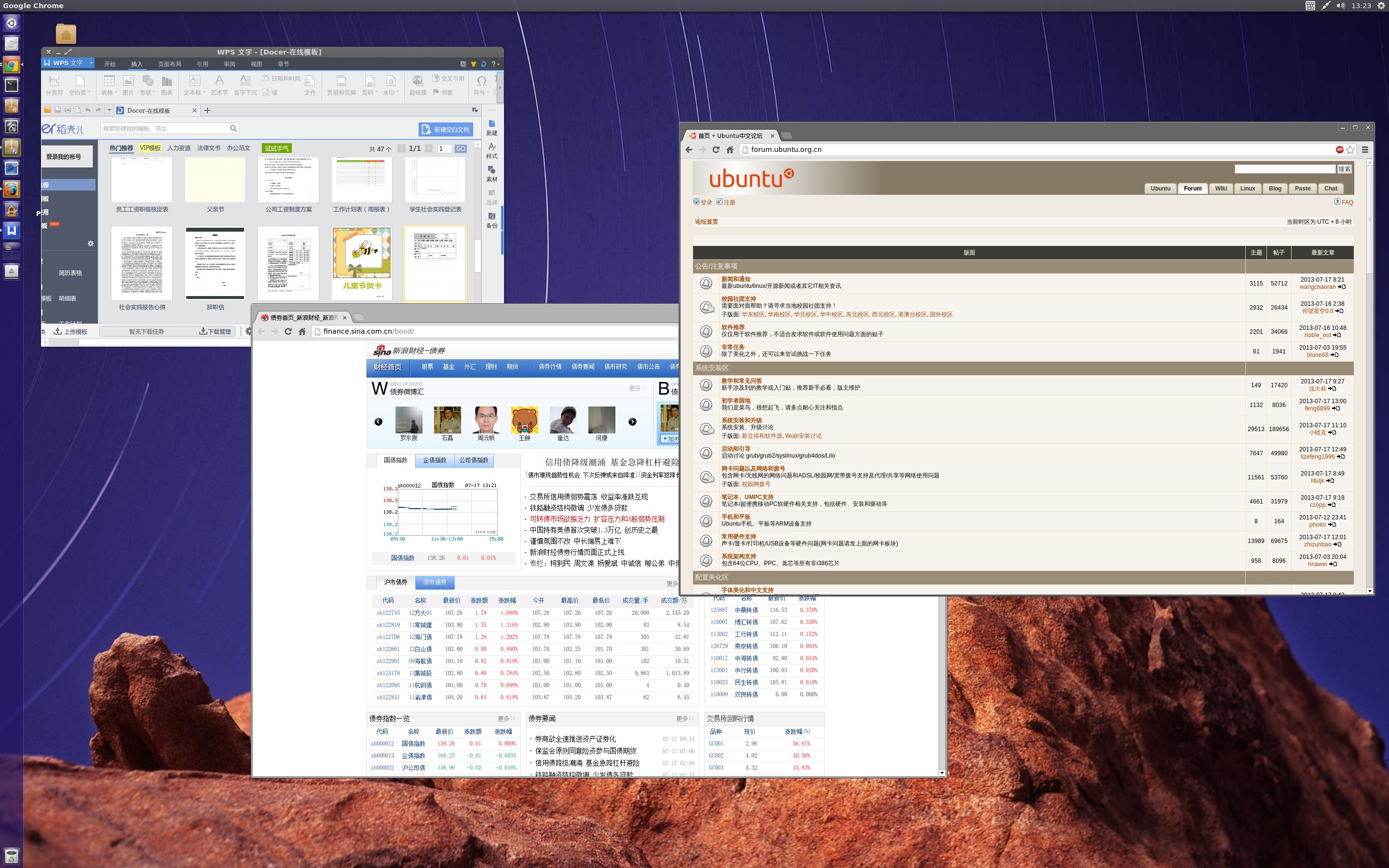Click the orange open folder icon in WPS quick toolbar

pyautogui.click(x=48, y=109)
